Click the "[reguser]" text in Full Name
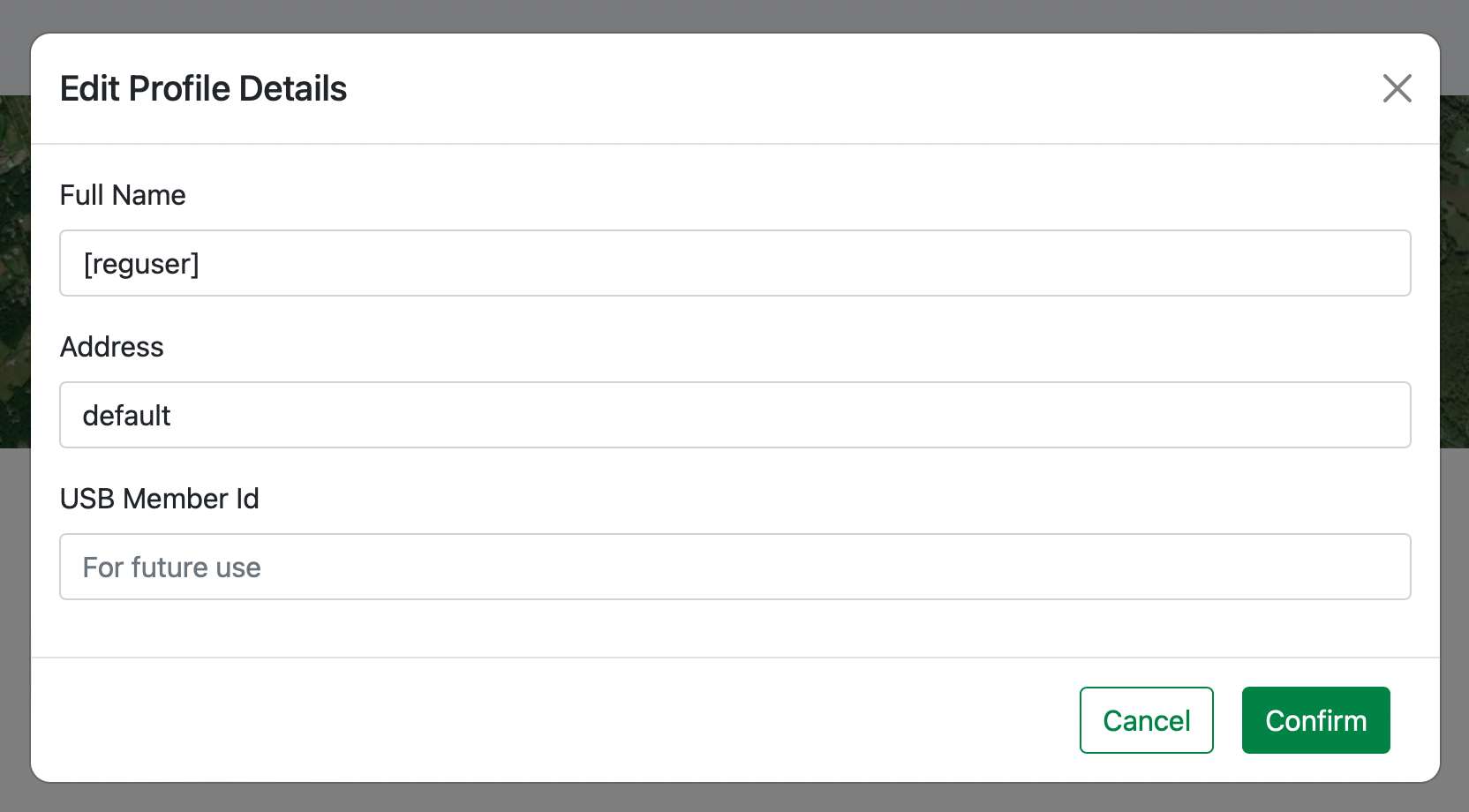Viewport: 1469px width, 812px height. pyautogui.click(x=141, y=264)
